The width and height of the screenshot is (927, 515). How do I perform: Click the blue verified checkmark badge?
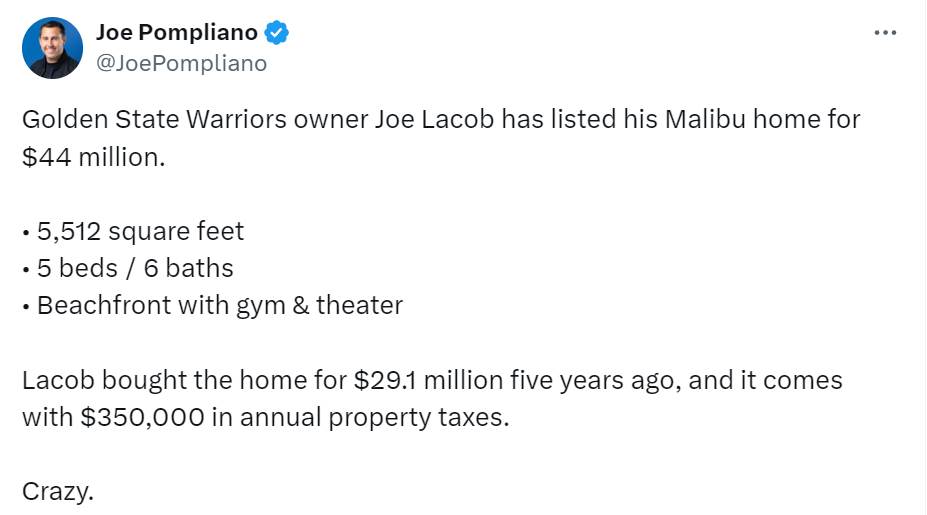pyautogui.click(x=276, y=33)
